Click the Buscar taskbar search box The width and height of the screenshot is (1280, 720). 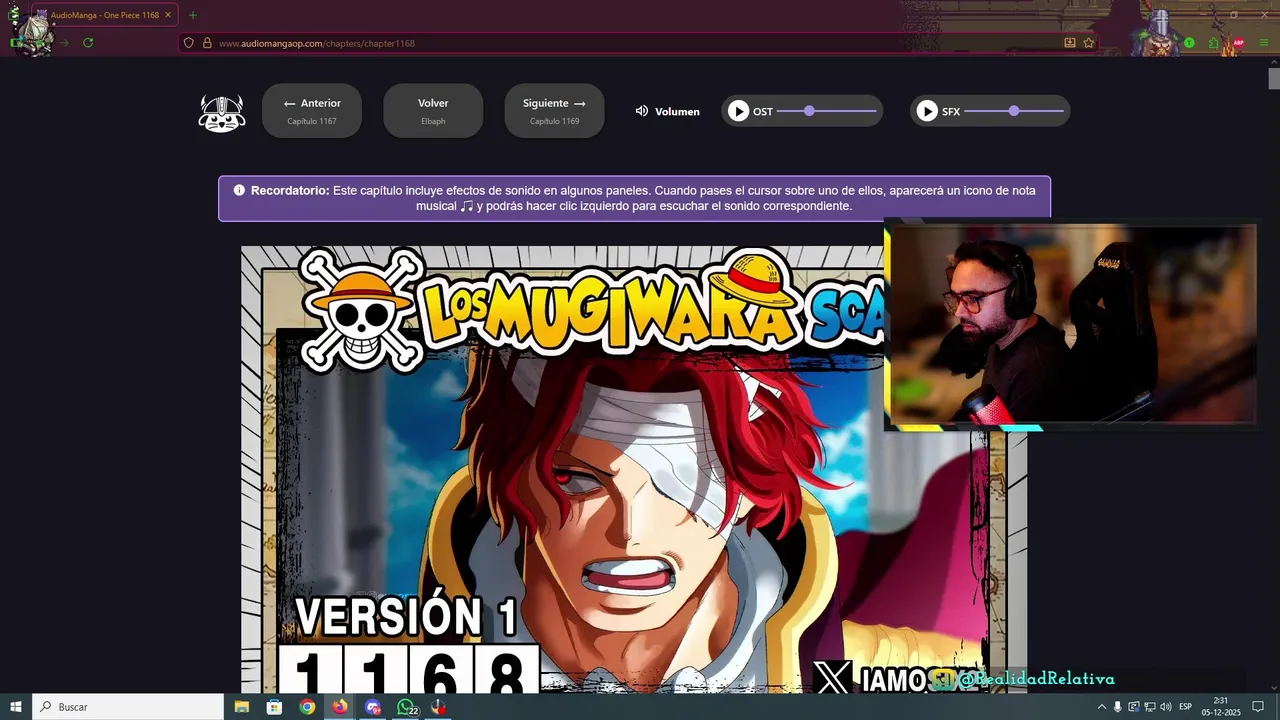coord(128,707)
